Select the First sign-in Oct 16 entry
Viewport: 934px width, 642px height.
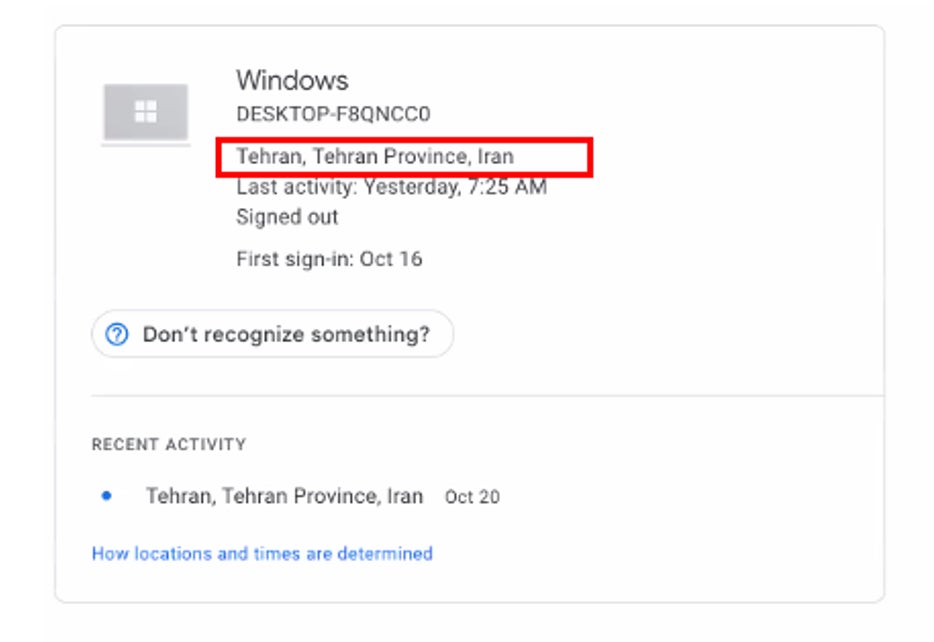(x=329, y=258)
